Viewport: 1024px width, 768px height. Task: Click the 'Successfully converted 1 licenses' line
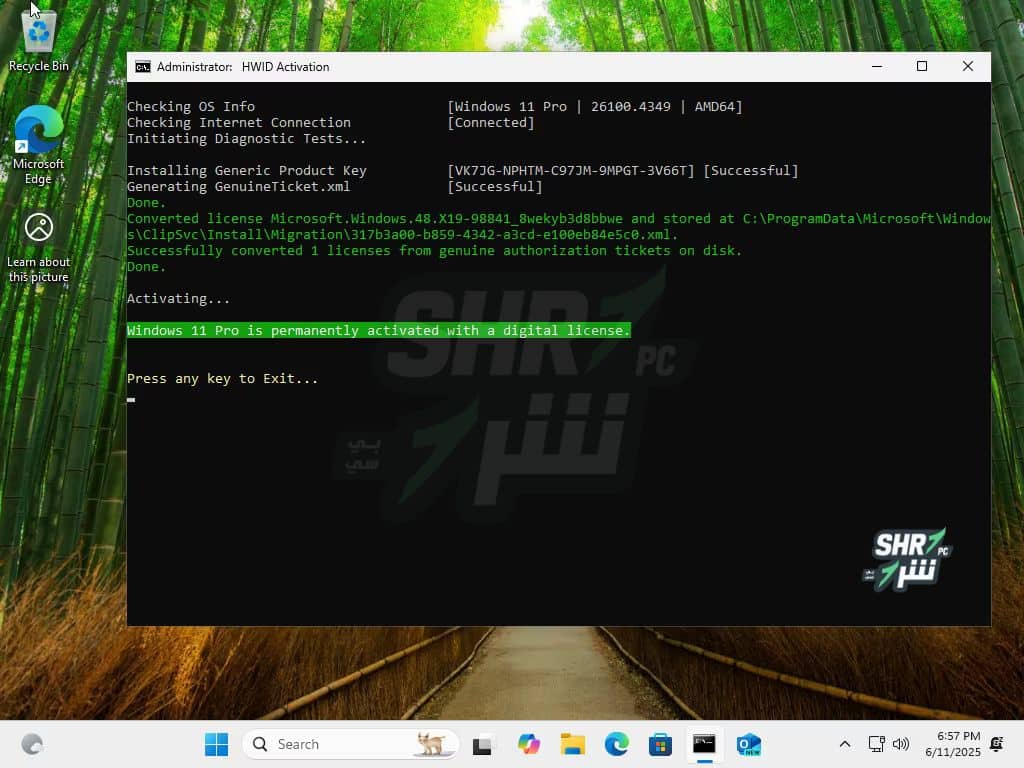434,251
